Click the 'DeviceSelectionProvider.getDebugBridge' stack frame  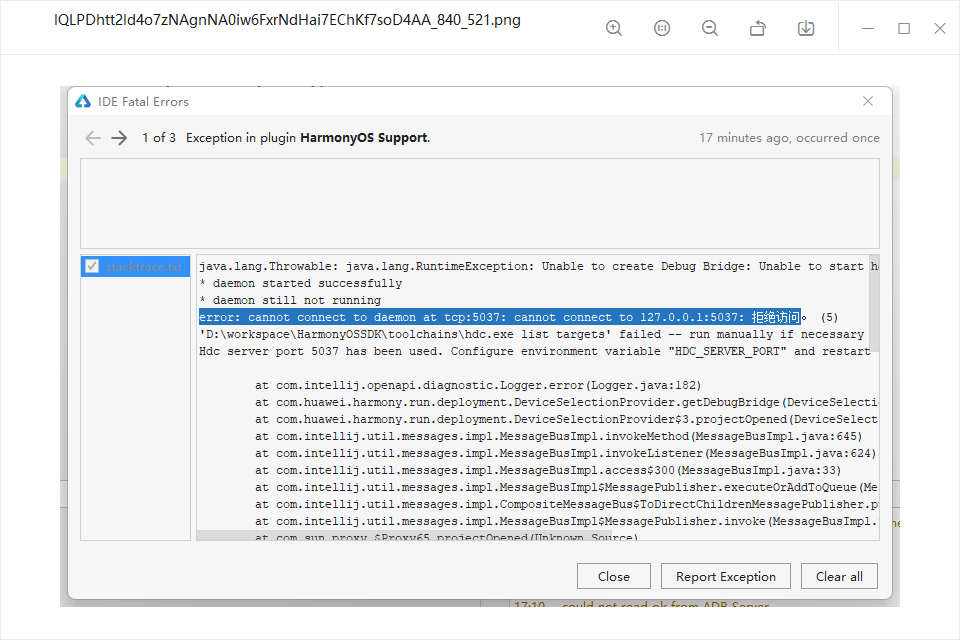point(566,402)
